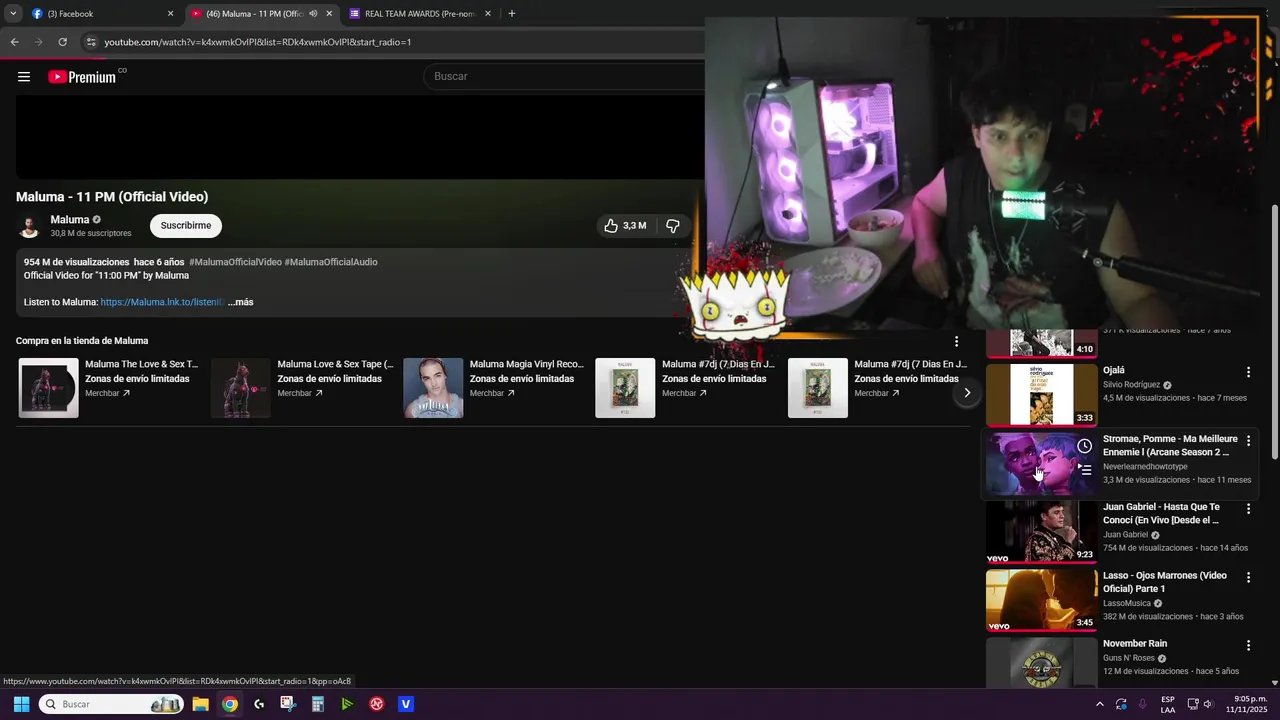Switch ESP LAA keyboard language

(1168, 704)
